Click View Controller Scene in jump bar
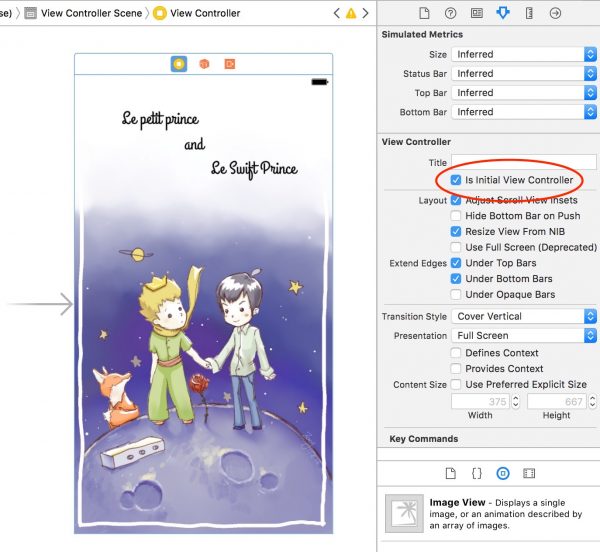 point(91,13)
